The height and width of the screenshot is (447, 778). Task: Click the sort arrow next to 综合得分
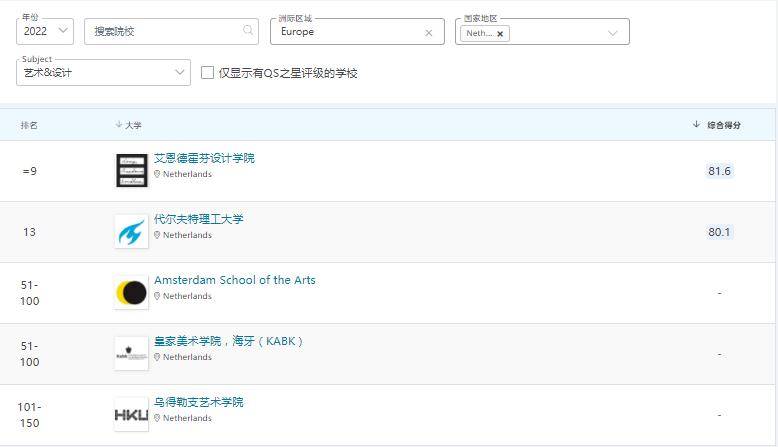pyautogui.click(x=696, y=124)
